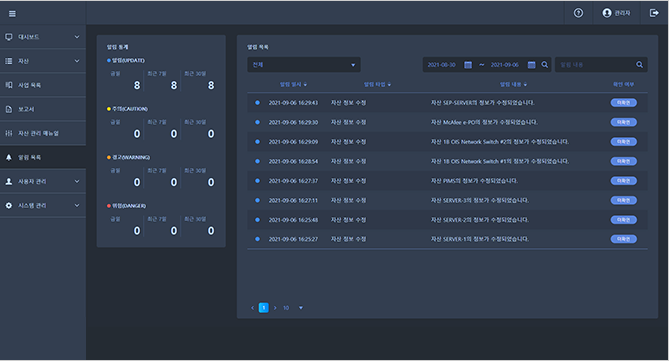Click 미확인 for SERVER-1 alarm
This screenshot has width=669, height=361.
click(624, 239)
